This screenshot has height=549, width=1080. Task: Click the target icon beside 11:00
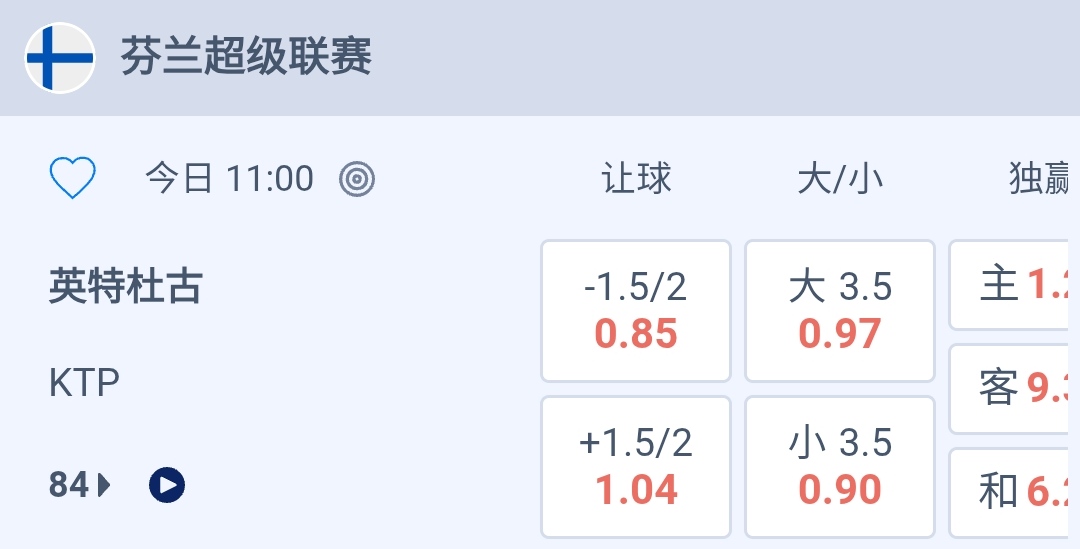click(x=357, y=179)
